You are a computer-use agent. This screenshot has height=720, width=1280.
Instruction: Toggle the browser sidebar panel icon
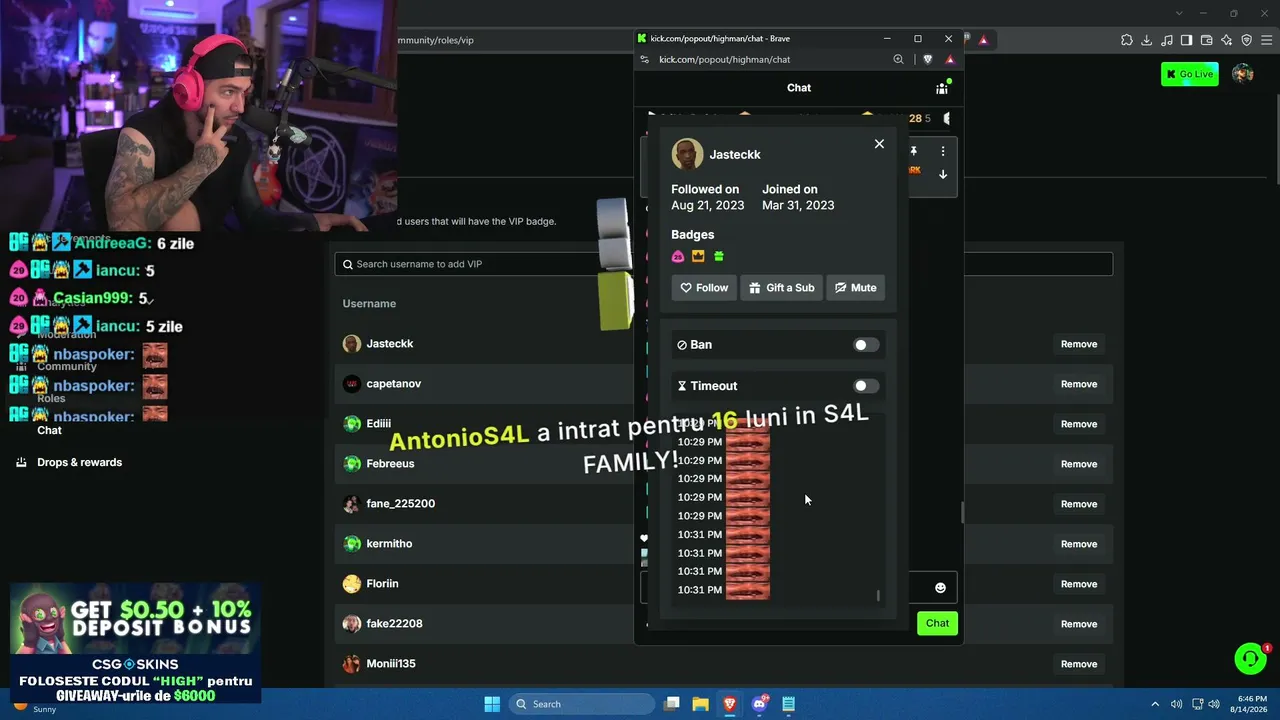(1187, 40)
